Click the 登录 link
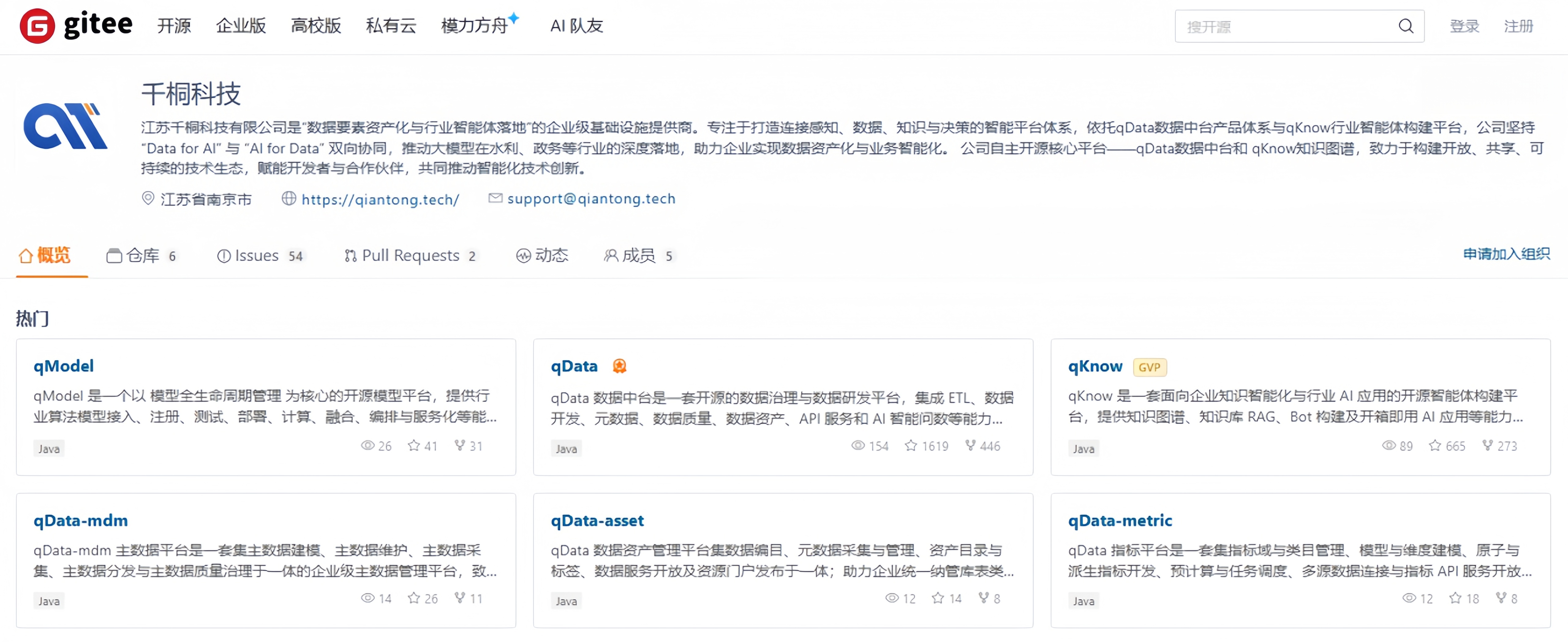 (1464, 26)
